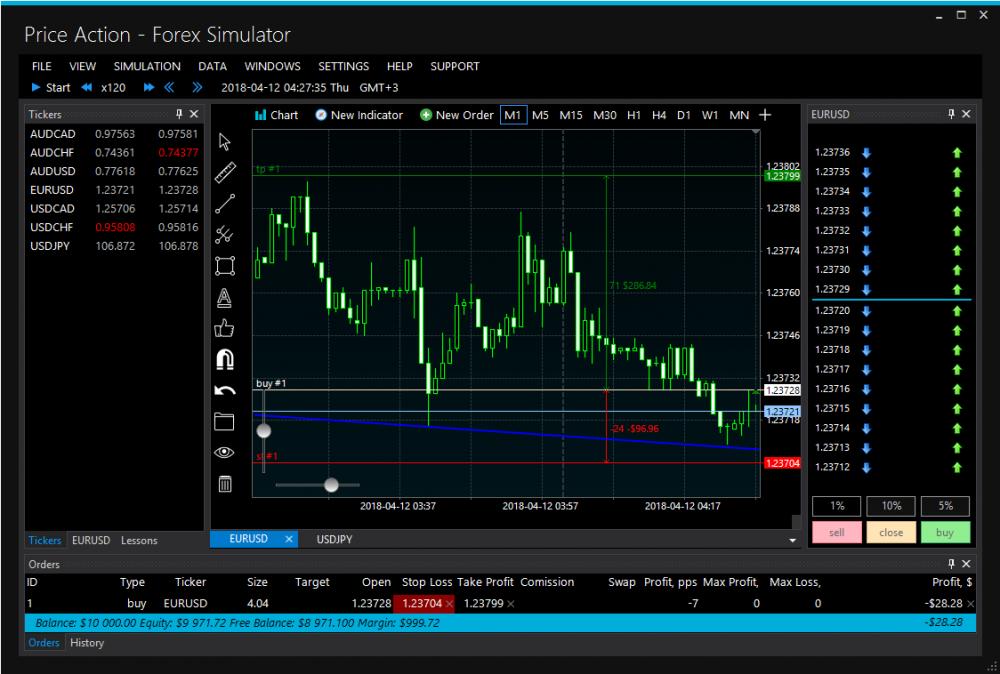The height and width of the screenshot is (674, 1000).
Task: Select the rectangle drawing tool
Action: [x=225, y=266]
